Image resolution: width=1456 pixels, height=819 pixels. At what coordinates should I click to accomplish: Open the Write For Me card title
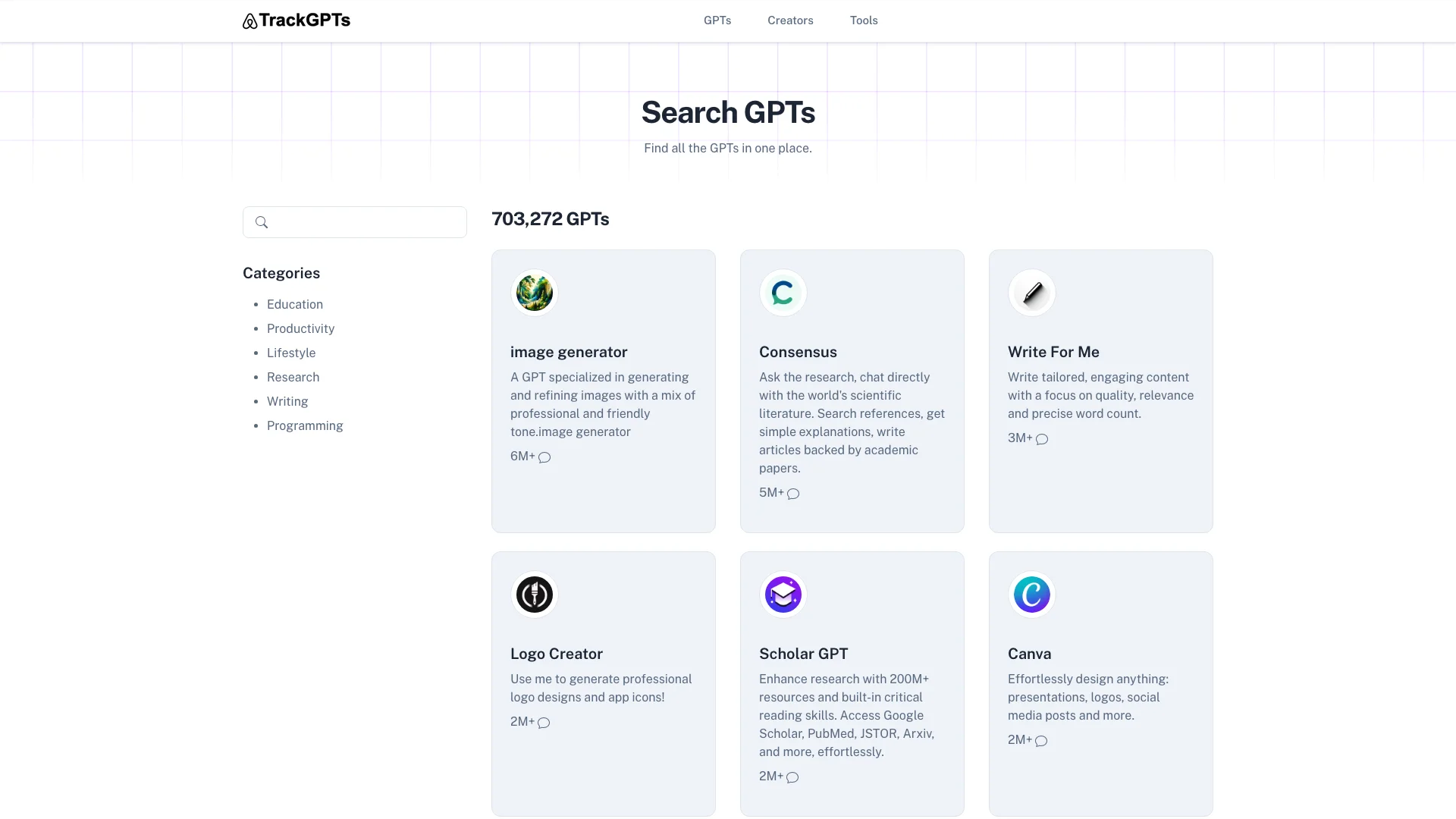1053,352
